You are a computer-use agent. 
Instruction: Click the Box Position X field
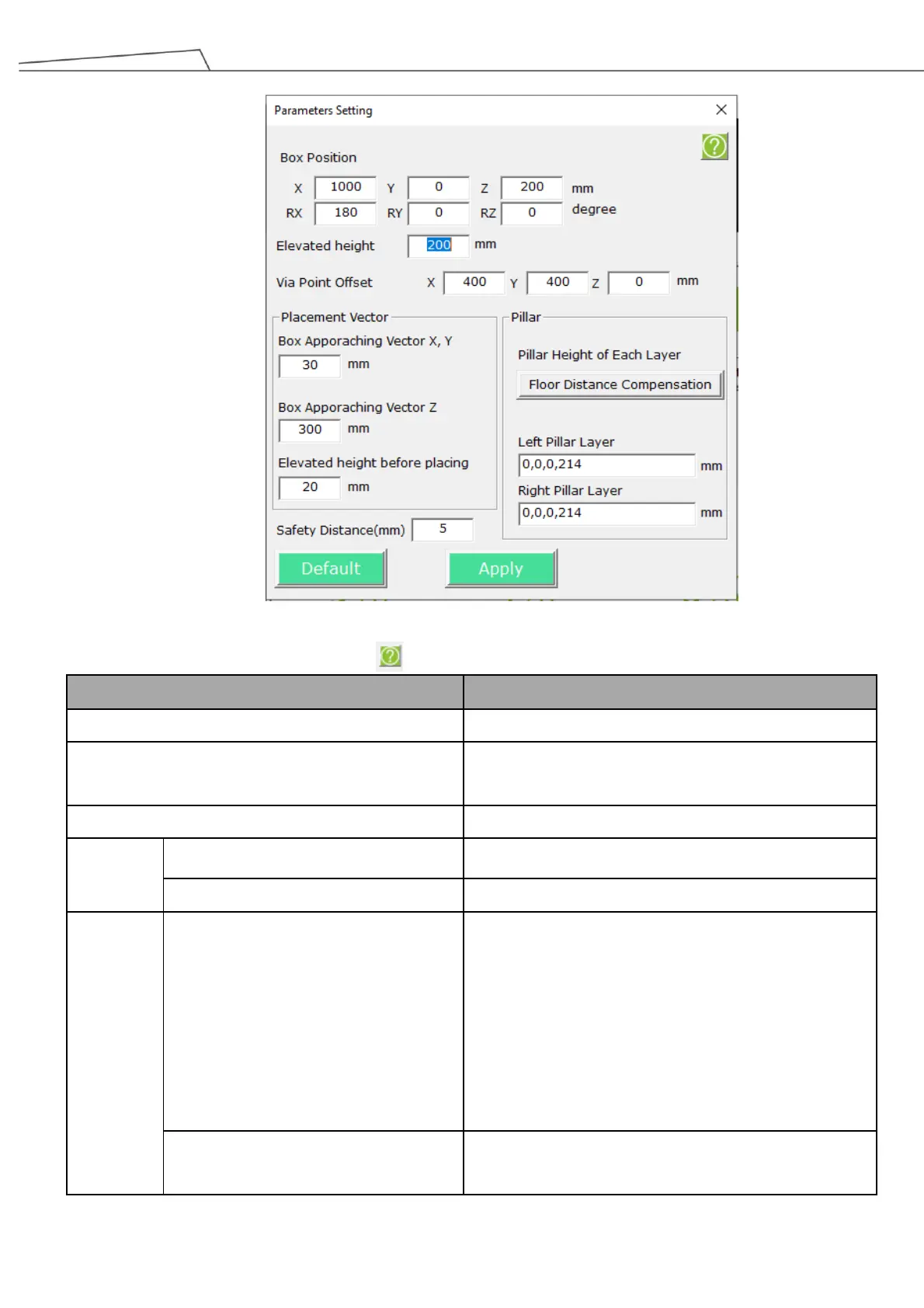coord(346,187)
